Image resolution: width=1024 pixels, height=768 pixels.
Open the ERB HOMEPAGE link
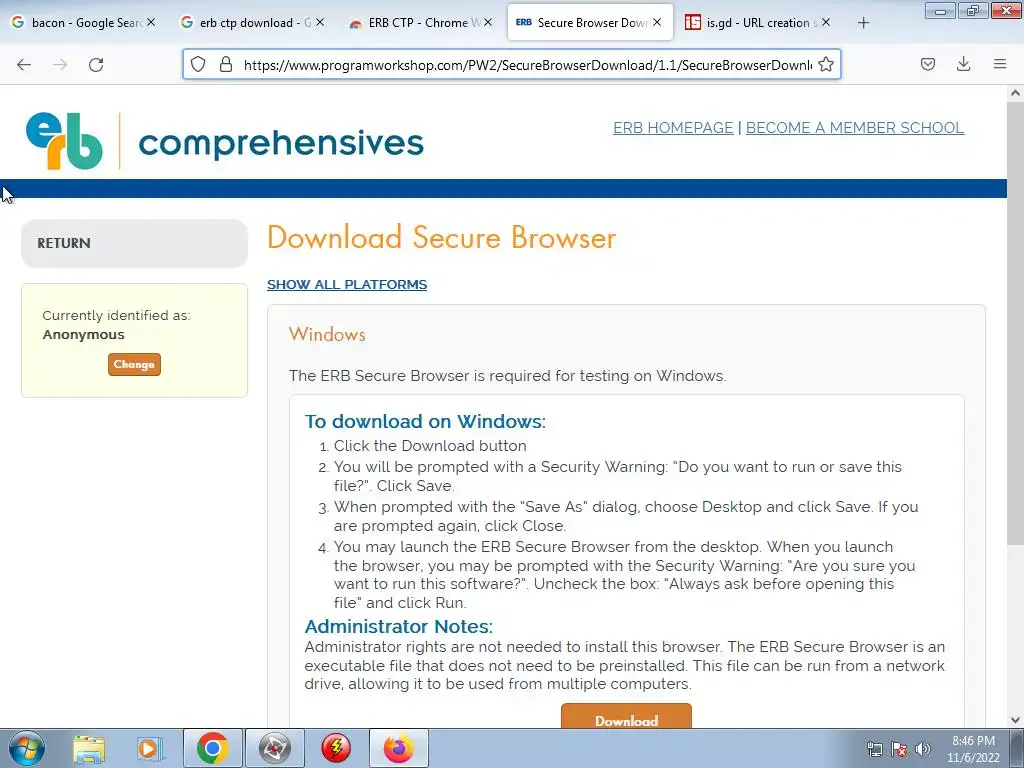[673, 127]
